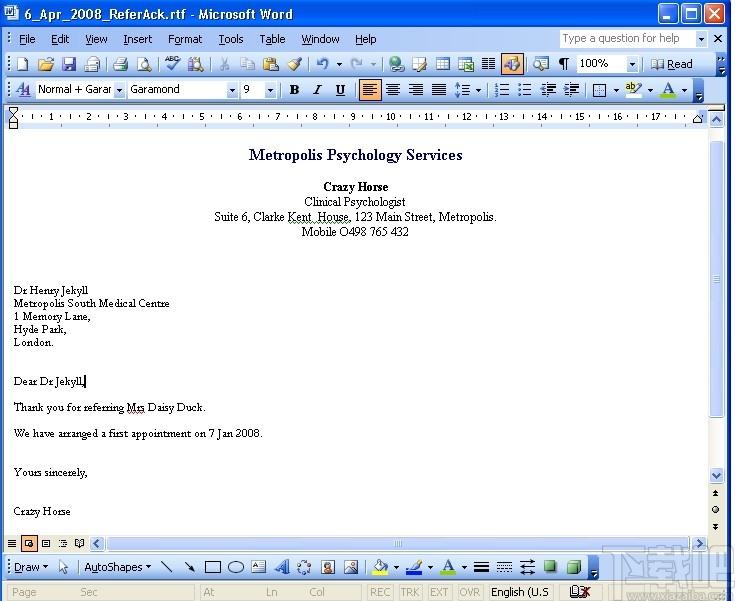
Task: Open the Table menu
Action: pyautogui.click(x=272, y=39)
